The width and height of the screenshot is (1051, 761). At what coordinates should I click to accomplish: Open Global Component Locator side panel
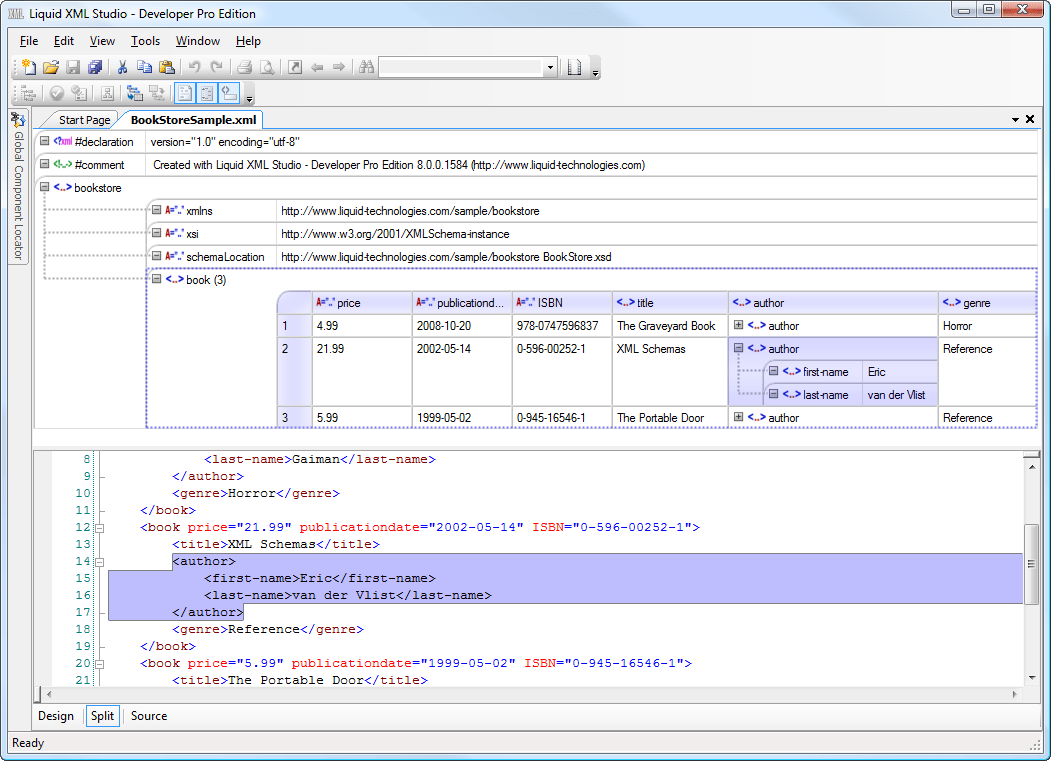coord(18,186)
